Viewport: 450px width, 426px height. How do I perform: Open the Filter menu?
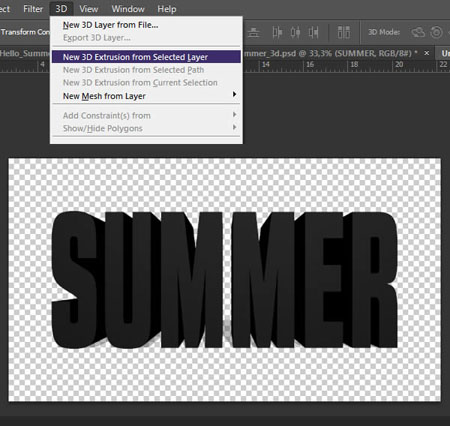pos(33,9)
